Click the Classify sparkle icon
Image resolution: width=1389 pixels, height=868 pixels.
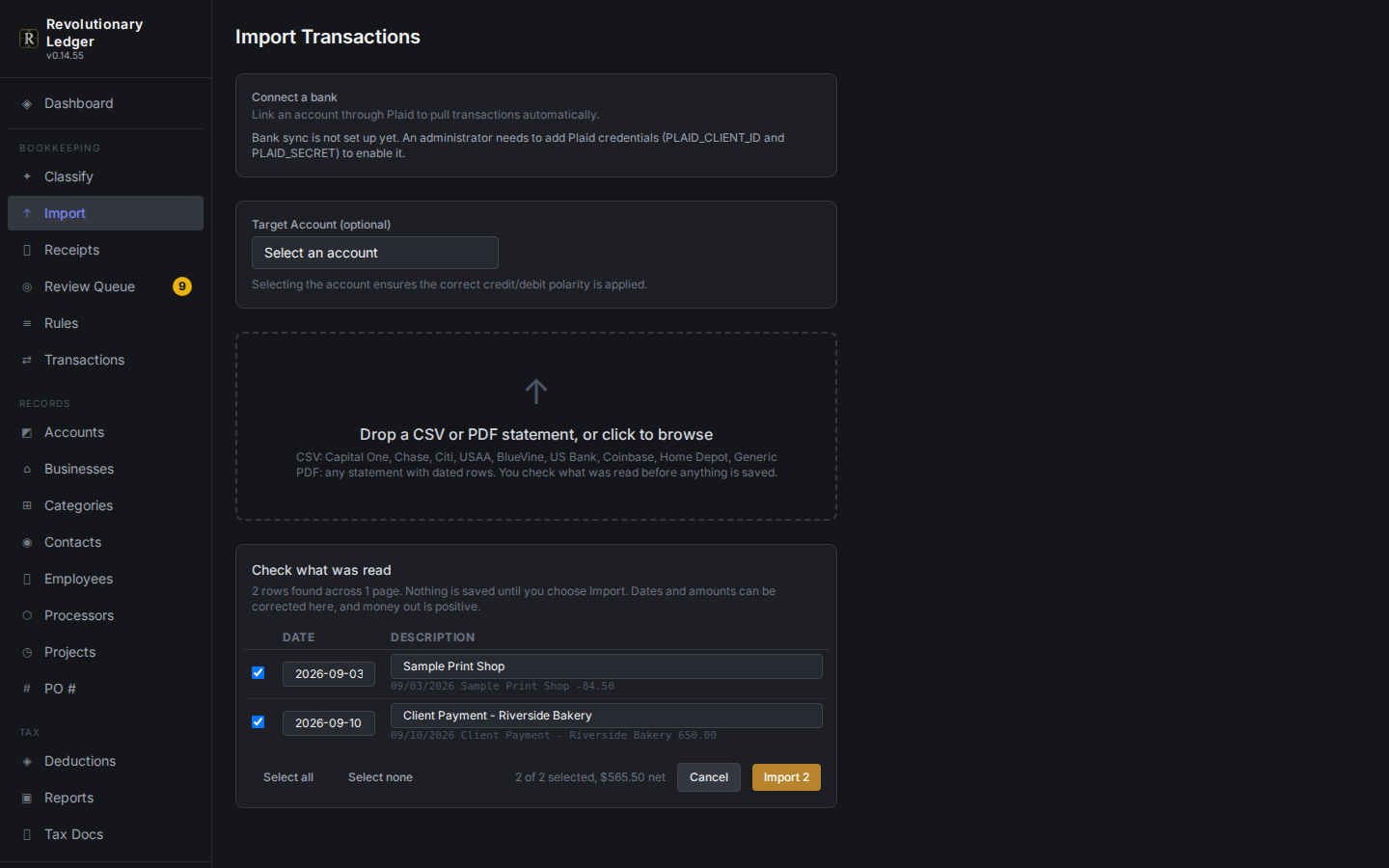point(27,176)
